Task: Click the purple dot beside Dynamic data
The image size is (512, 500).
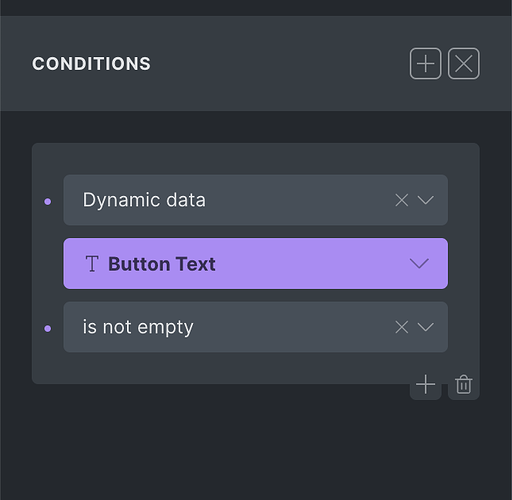Action: point(48,201)
